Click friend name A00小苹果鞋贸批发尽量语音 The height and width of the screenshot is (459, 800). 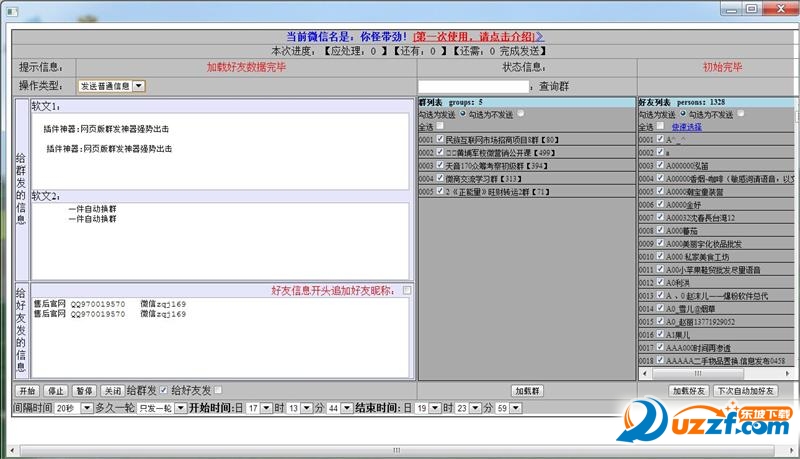[713, 270]
